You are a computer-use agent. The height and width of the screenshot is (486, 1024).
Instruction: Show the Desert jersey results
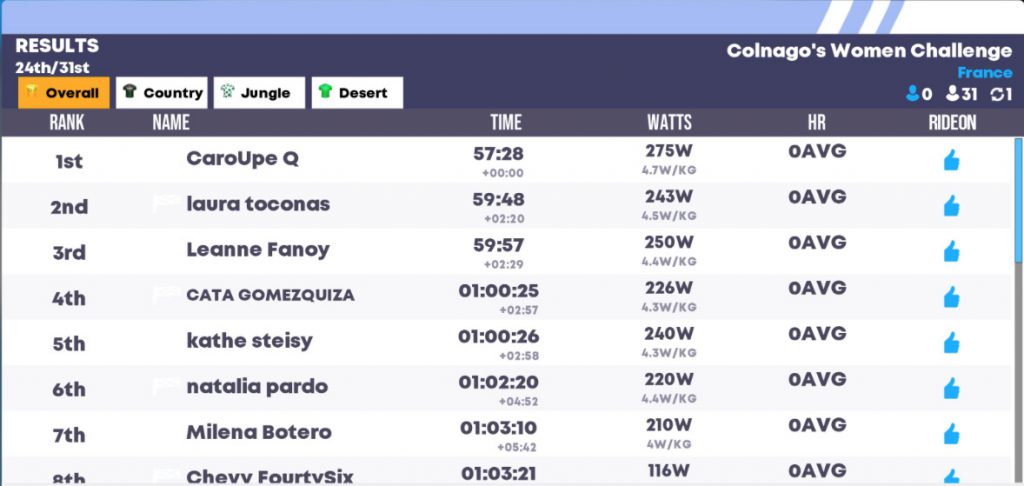tap(357, 93)
